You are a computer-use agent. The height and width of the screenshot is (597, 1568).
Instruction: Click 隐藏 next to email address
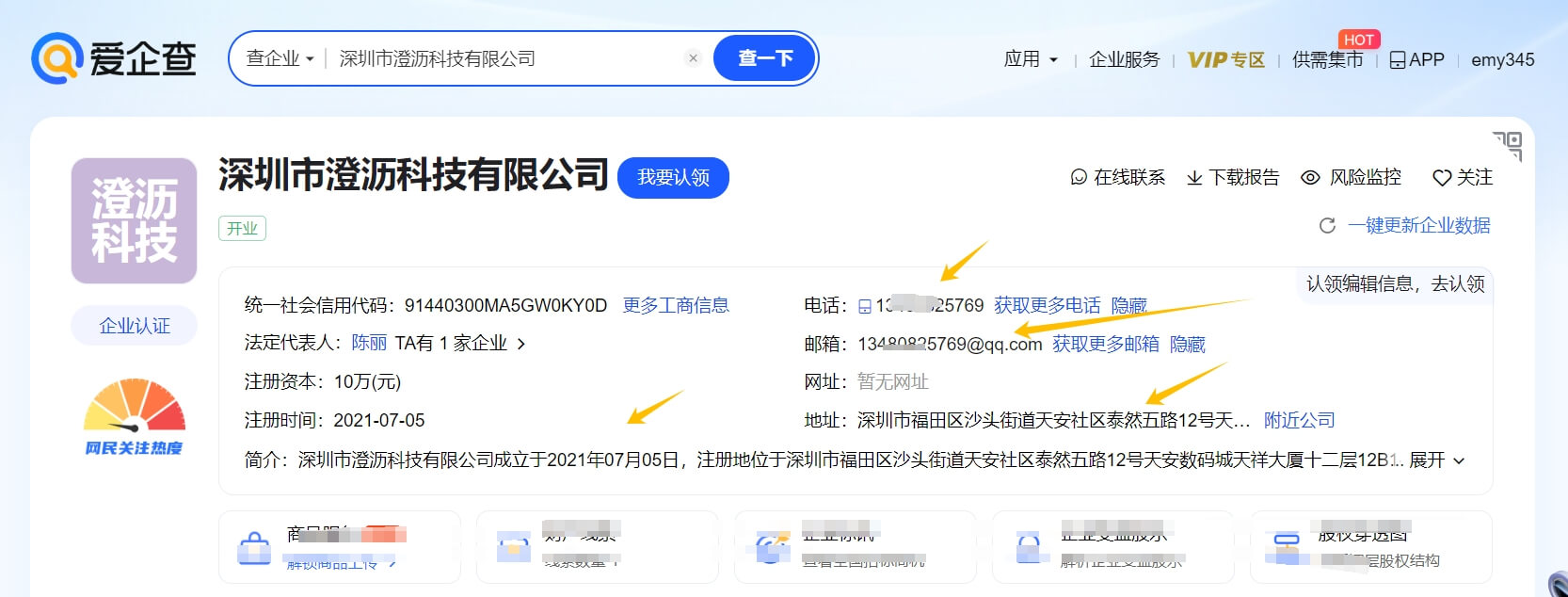[1187, 344]
